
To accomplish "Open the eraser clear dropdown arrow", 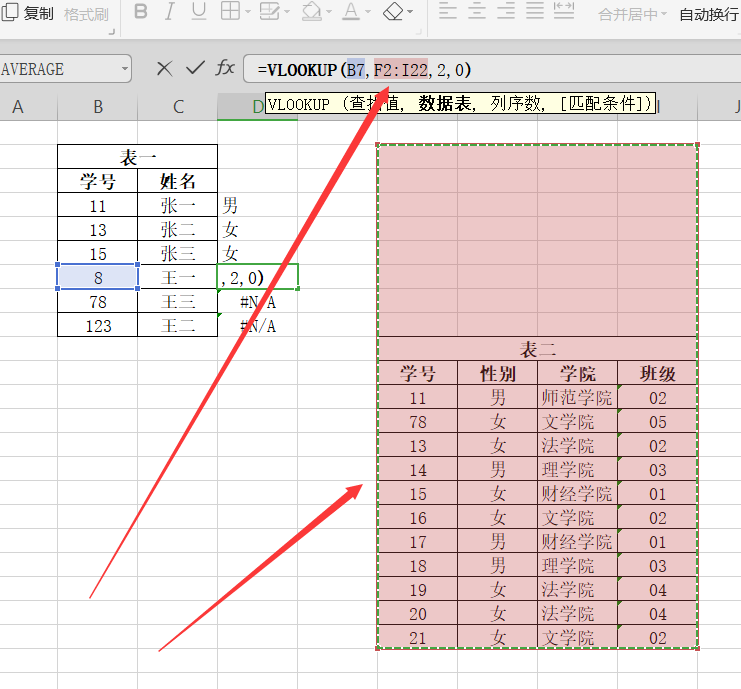I will [x=409, y=12].
